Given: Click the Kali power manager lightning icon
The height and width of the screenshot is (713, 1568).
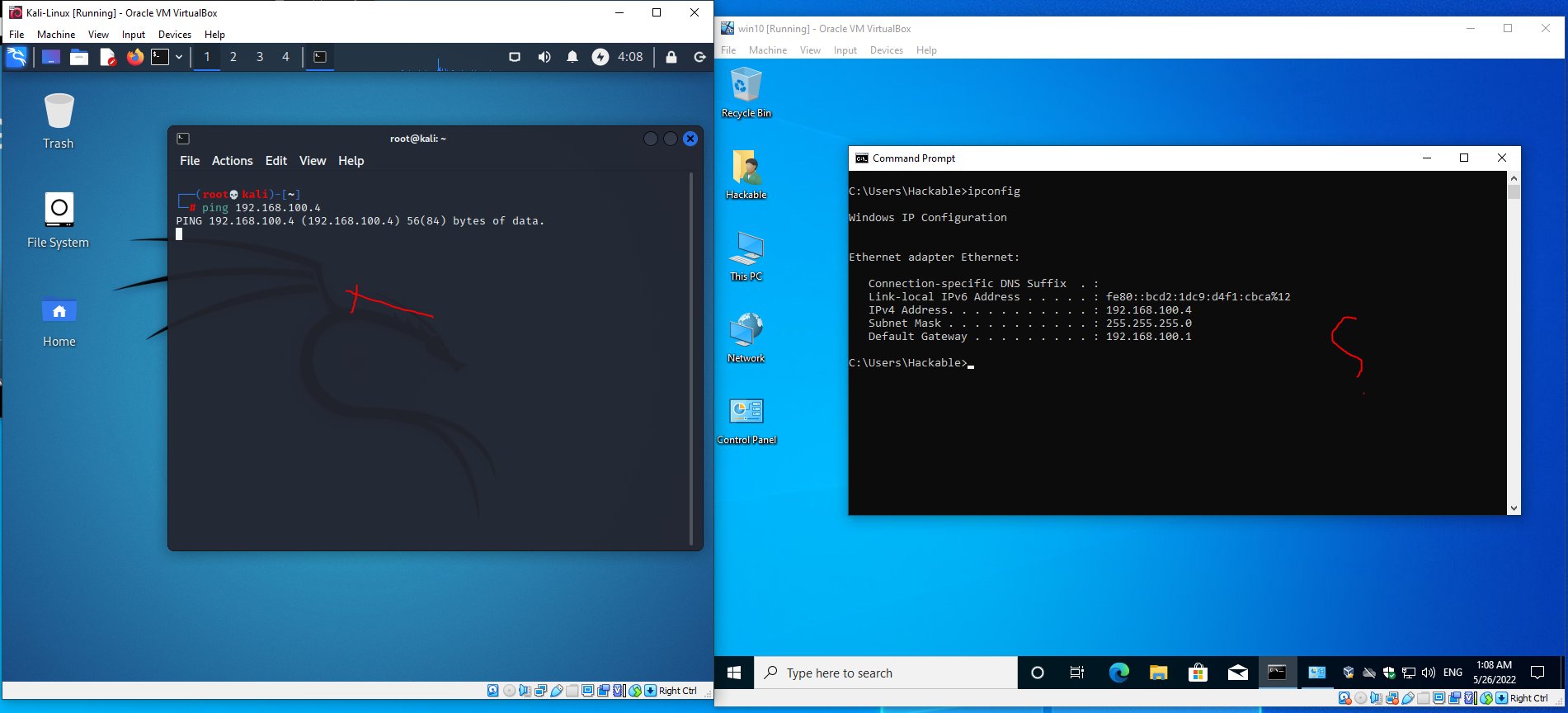Looking at the screenshot, I should (x=600, y=57).
